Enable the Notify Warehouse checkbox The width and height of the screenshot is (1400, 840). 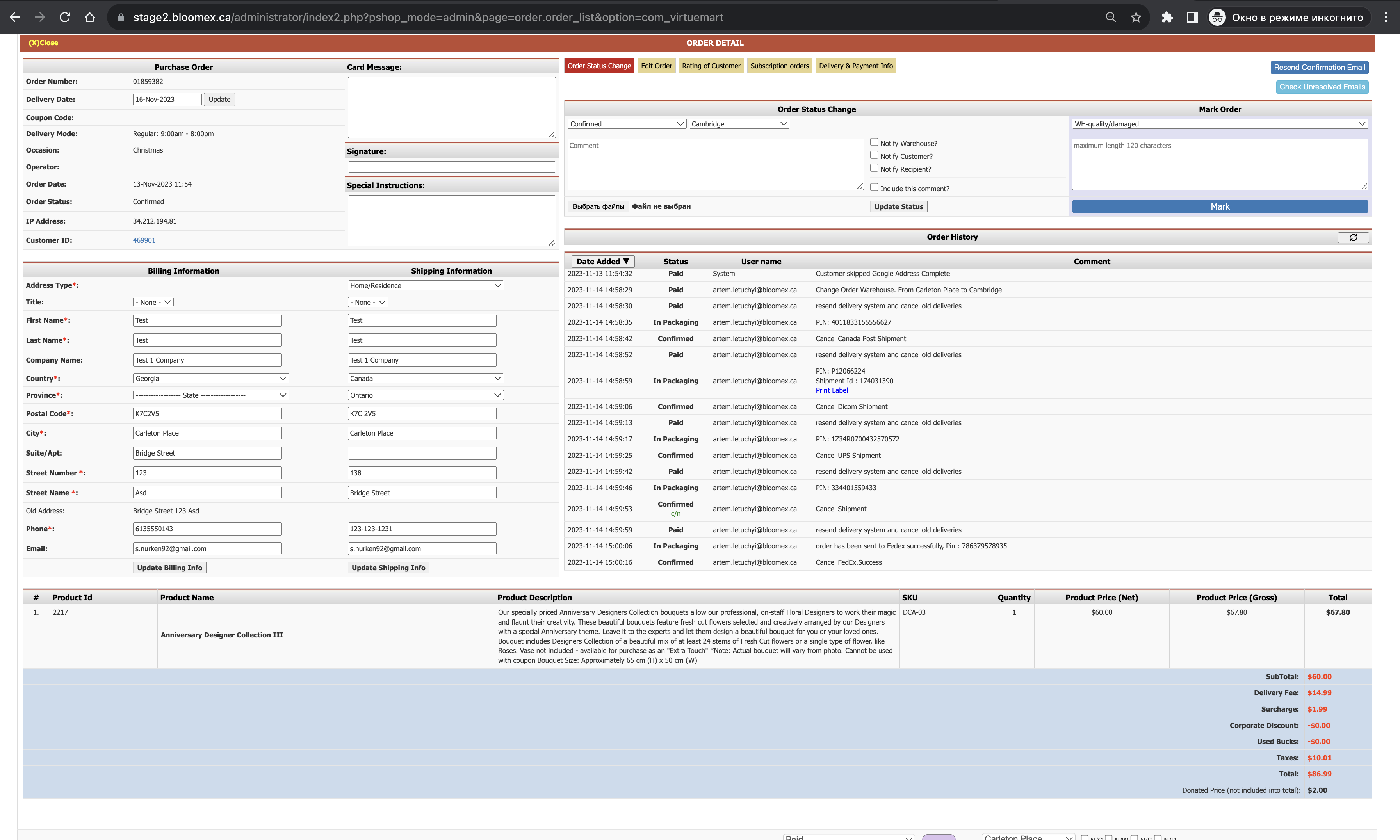pyautogui.click(x=874, y=142)
